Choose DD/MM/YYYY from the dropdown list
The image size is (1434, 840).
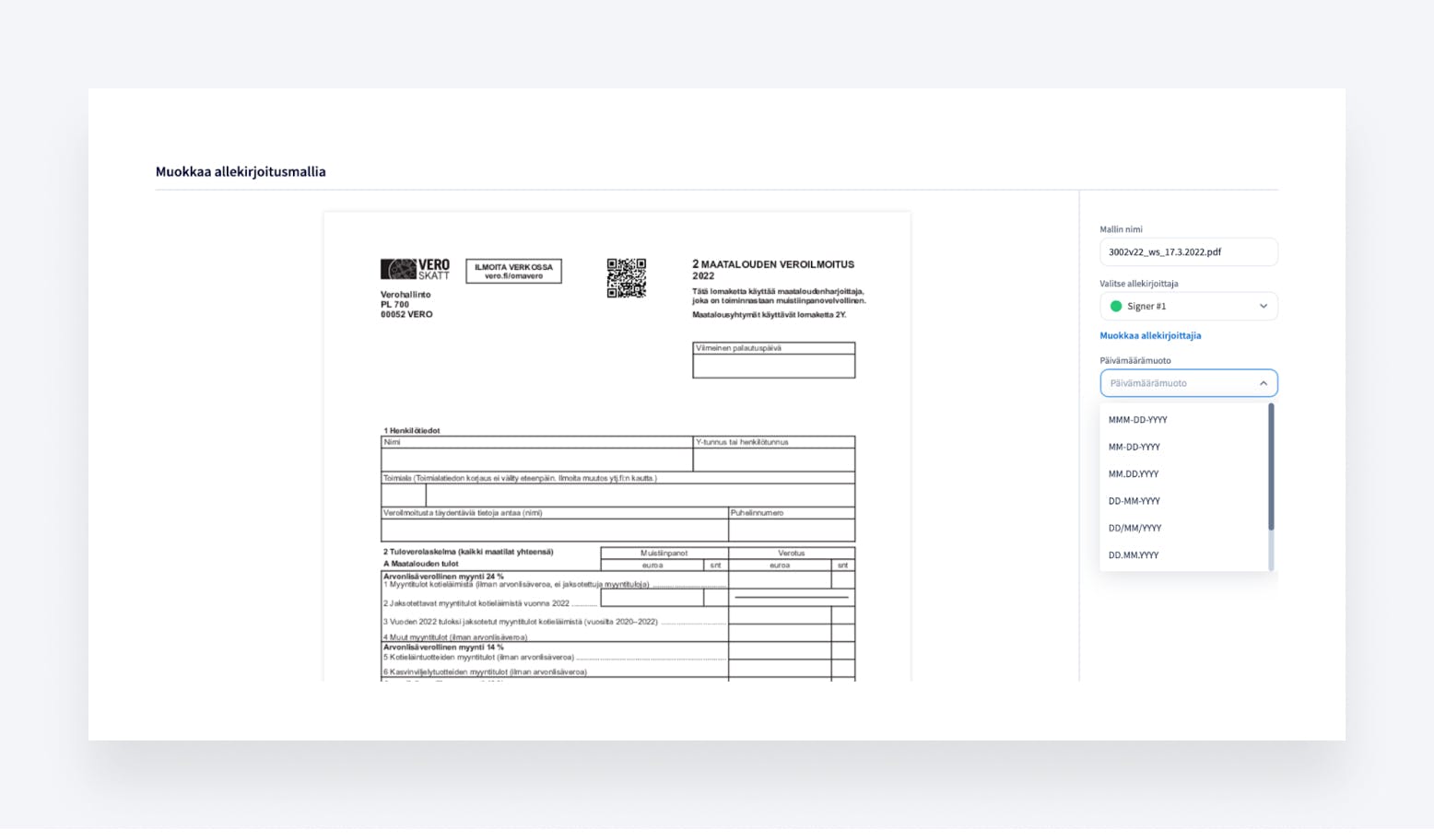[1134, 529]
